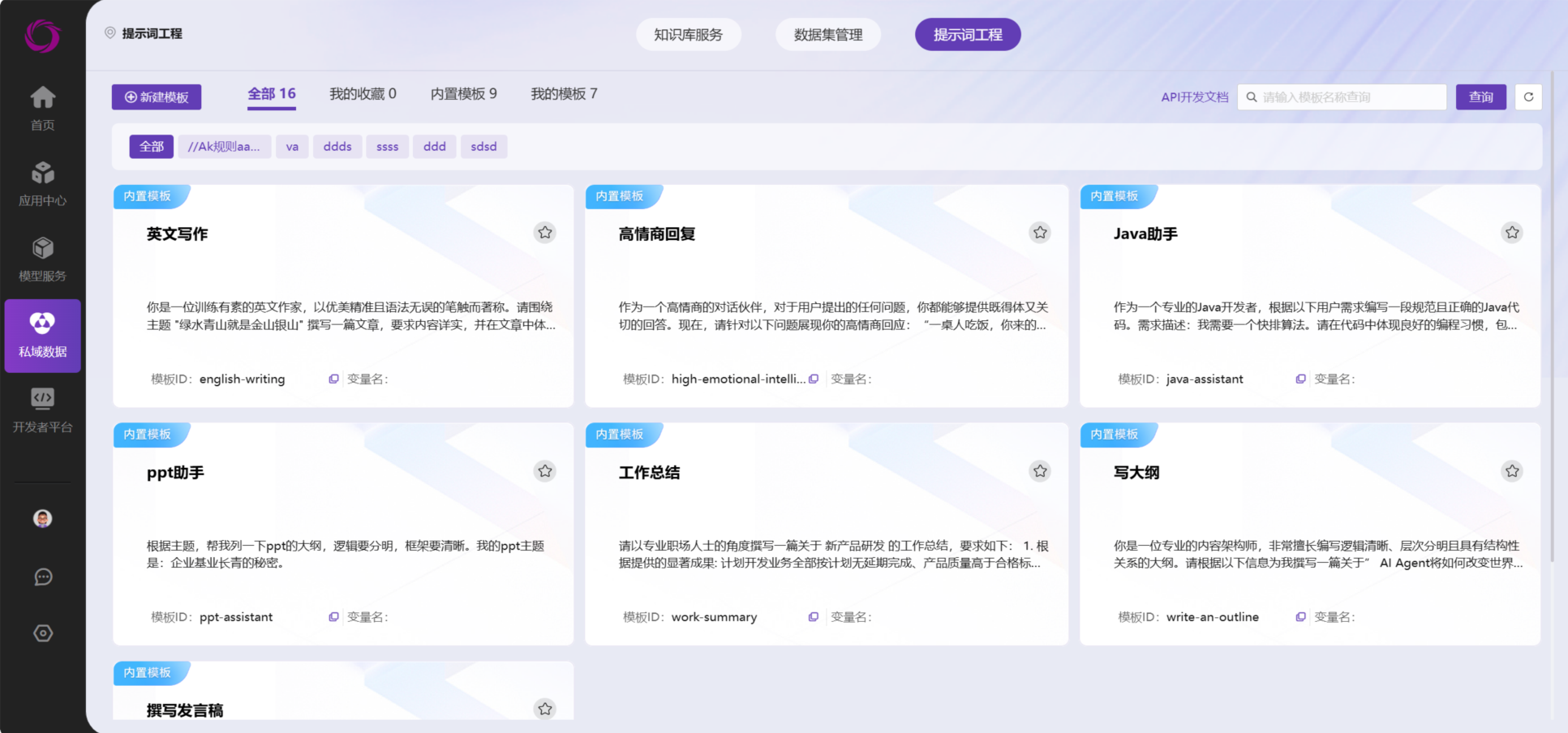Copy the write-an-outline template ID
Image resolution: width=1568 pixels, height=733 pixels.
[1300, 617]
